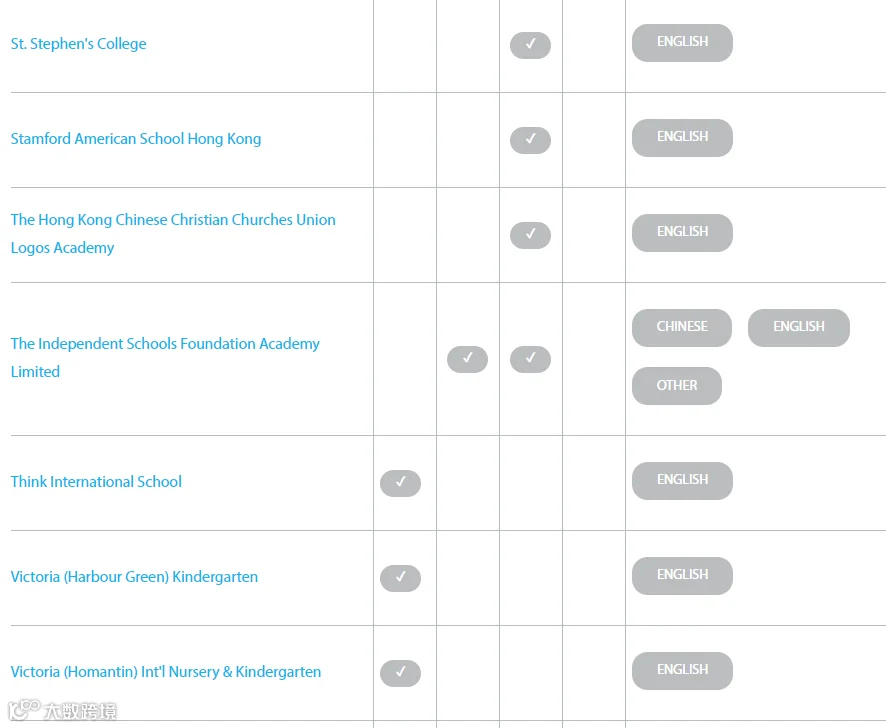Image resolution: width=895 pixels, height=728 pixels.
Task: Click right checkmark in Independent Schools Foundation row
Action: (x=530, y=359)
